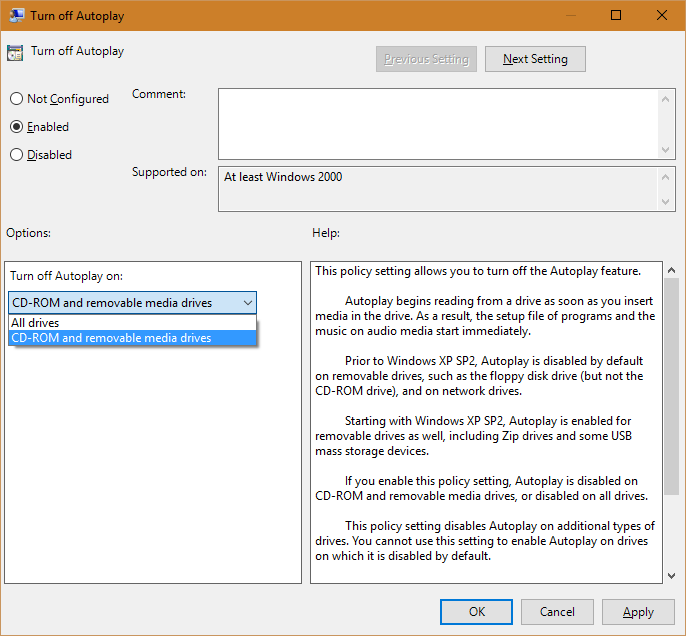Screen dimensions: 686x636
Task: Click the title bar window icon
Action: point(16,15)
